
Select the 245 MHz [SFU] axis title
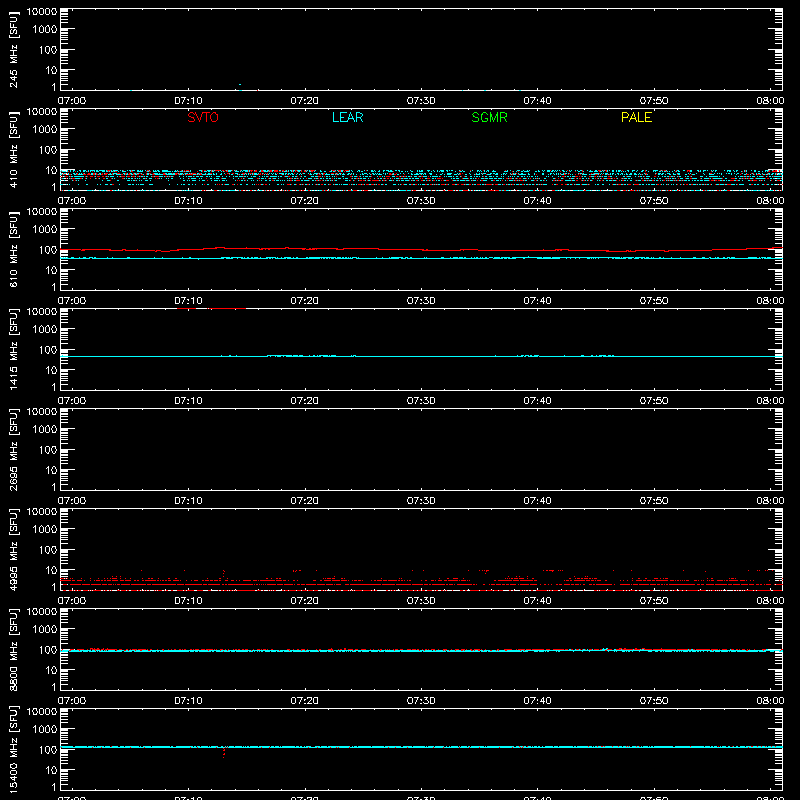(13, 49)
